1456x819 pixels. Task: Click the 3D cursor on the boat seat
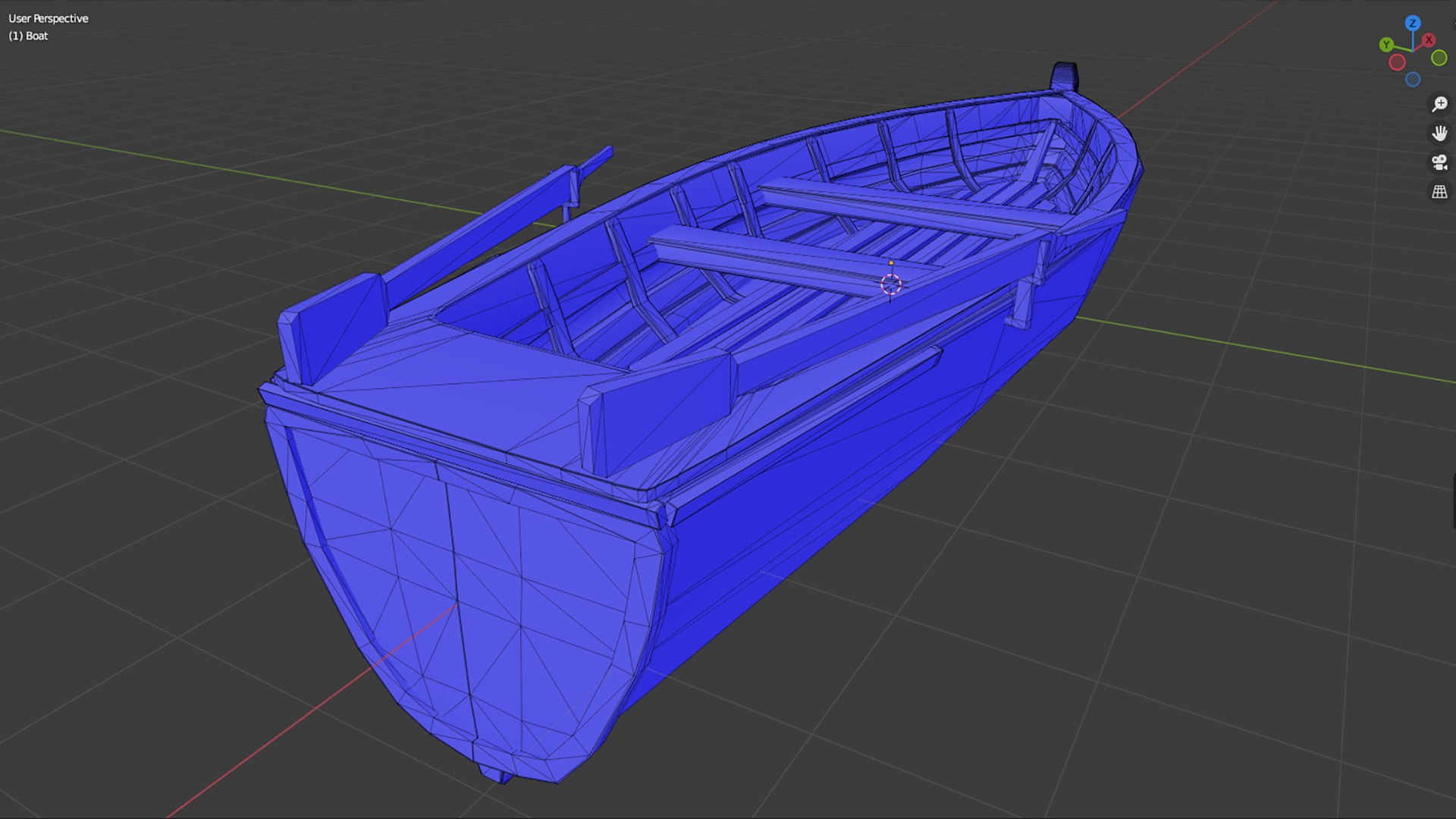pos(891,284)
